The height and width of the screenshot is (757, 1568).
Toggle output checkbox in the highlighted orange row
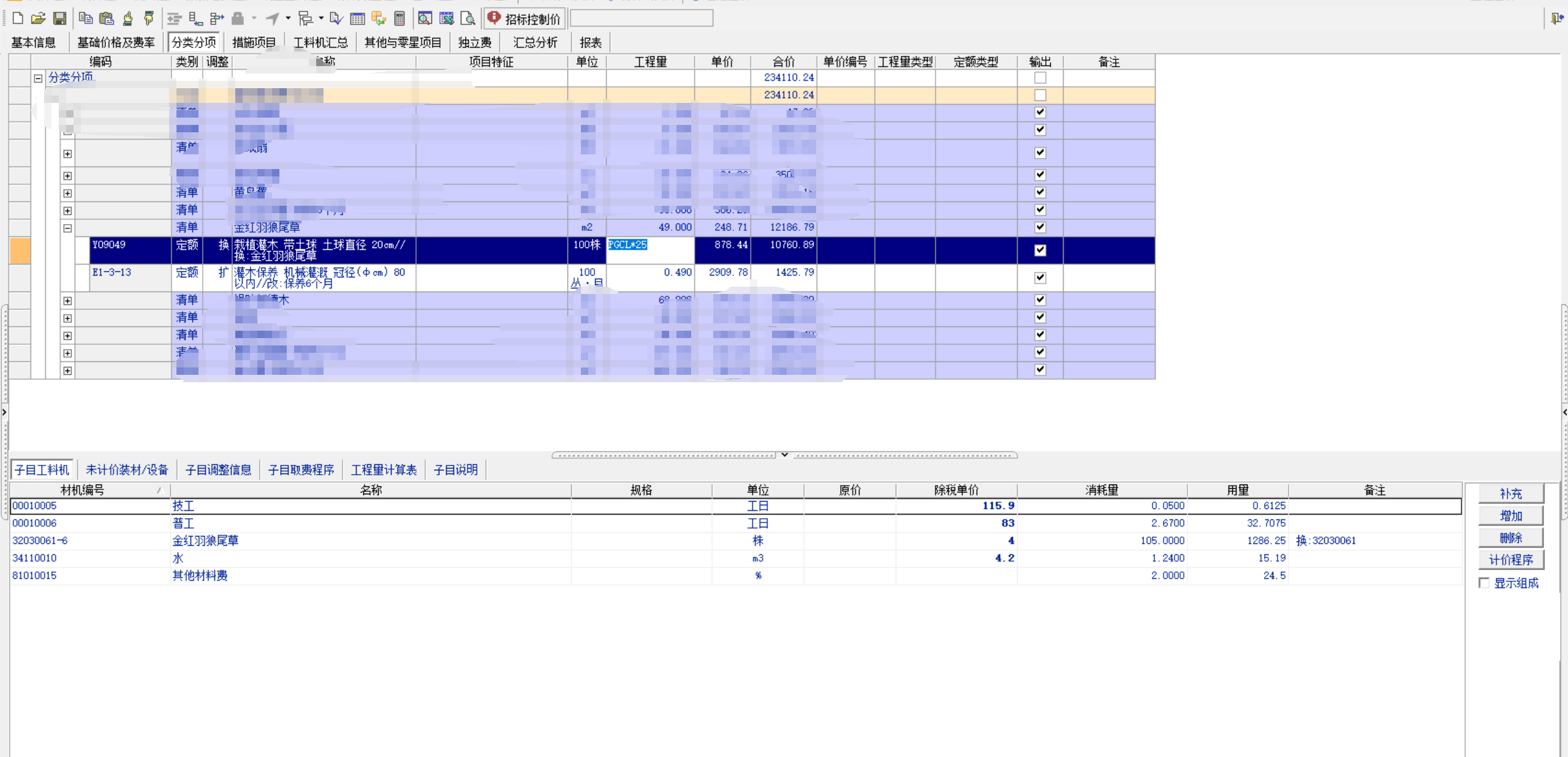(1040, 95)
